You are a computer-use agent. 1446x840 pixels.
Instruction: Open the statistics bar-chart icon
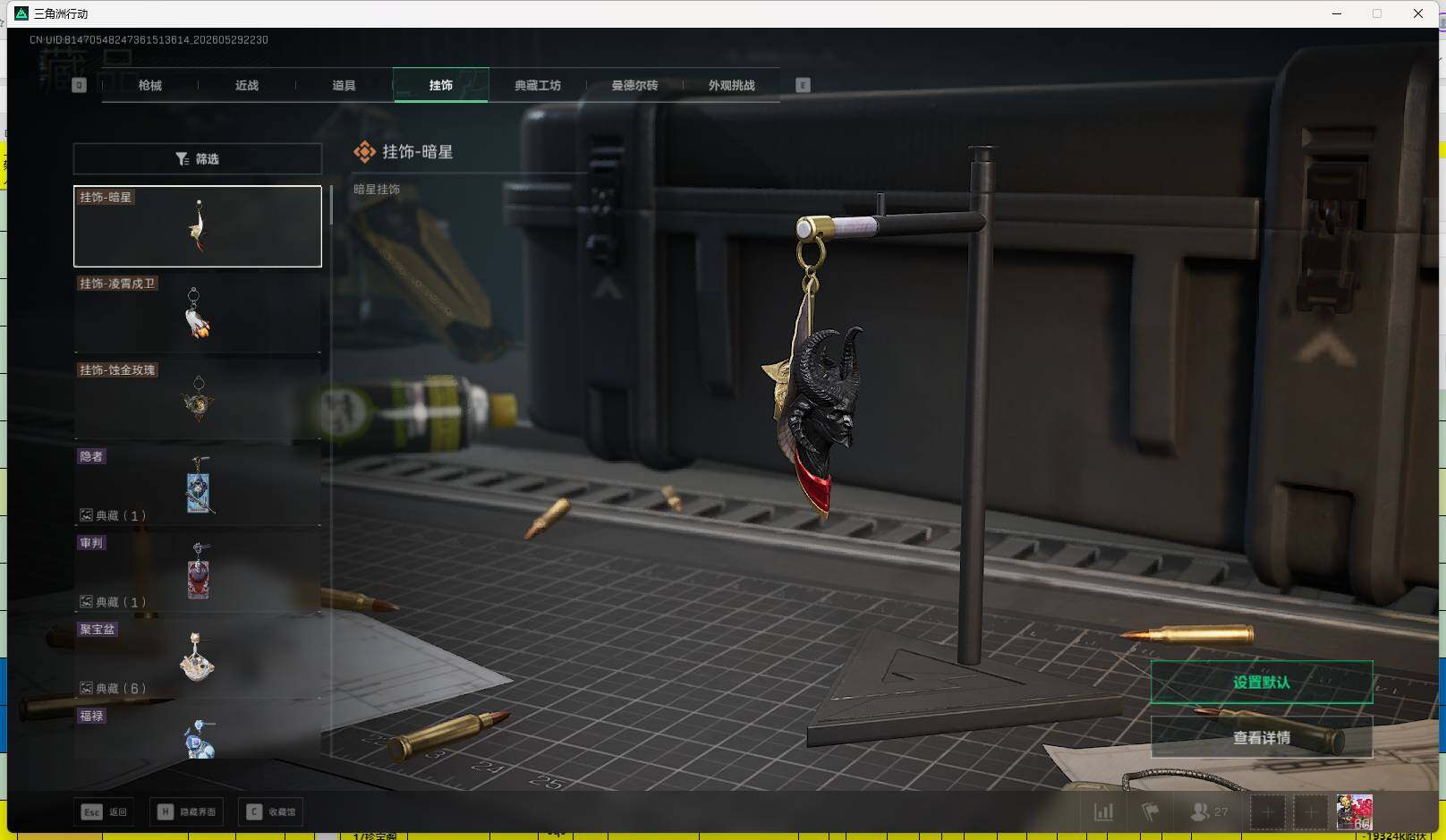(1104, 811)
